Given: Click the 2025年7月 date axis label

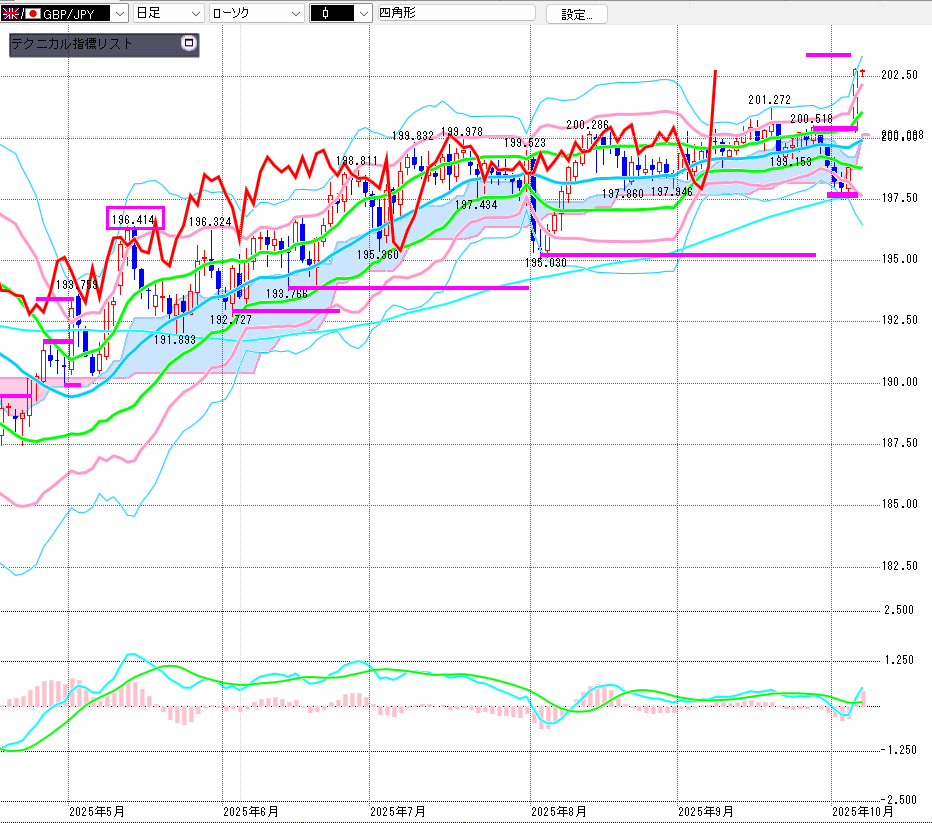Looking at the screenshot, I should pos(398,811).
